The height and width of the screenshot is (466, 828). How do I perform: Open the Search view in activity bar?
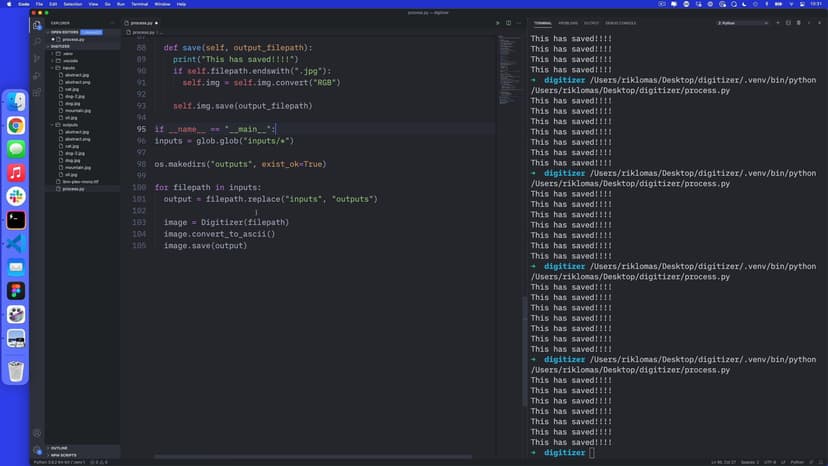pyautogui.click(x=37, y=41)
